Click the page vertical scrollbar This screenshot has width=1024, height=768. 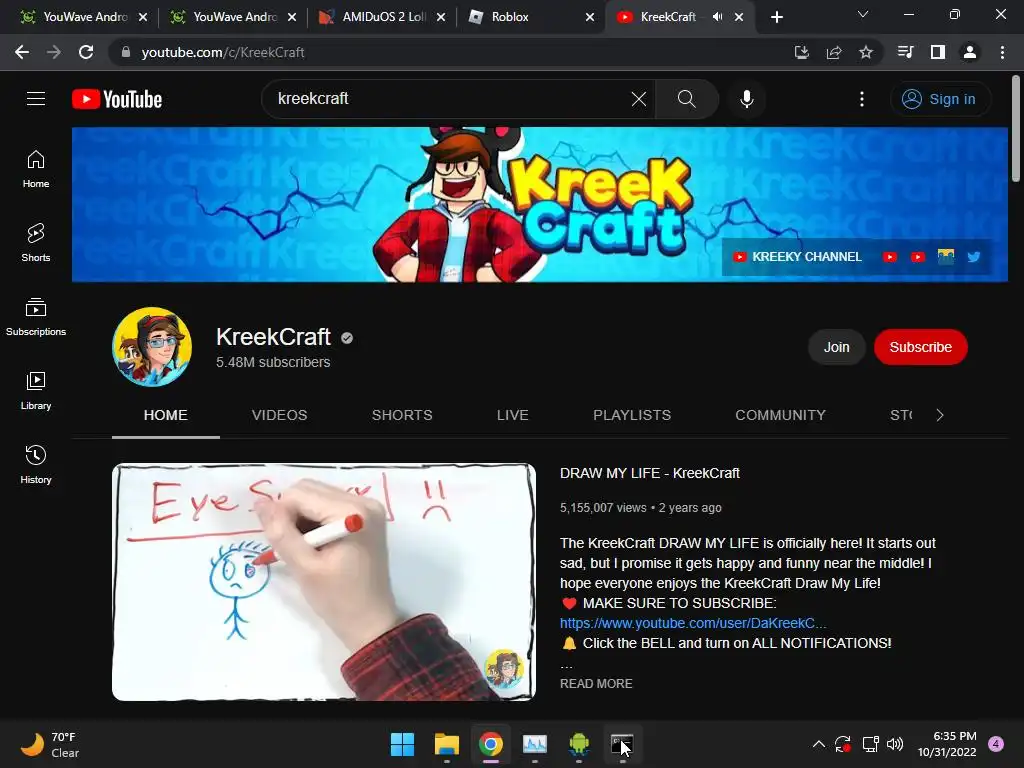(x=1016, y=129)
